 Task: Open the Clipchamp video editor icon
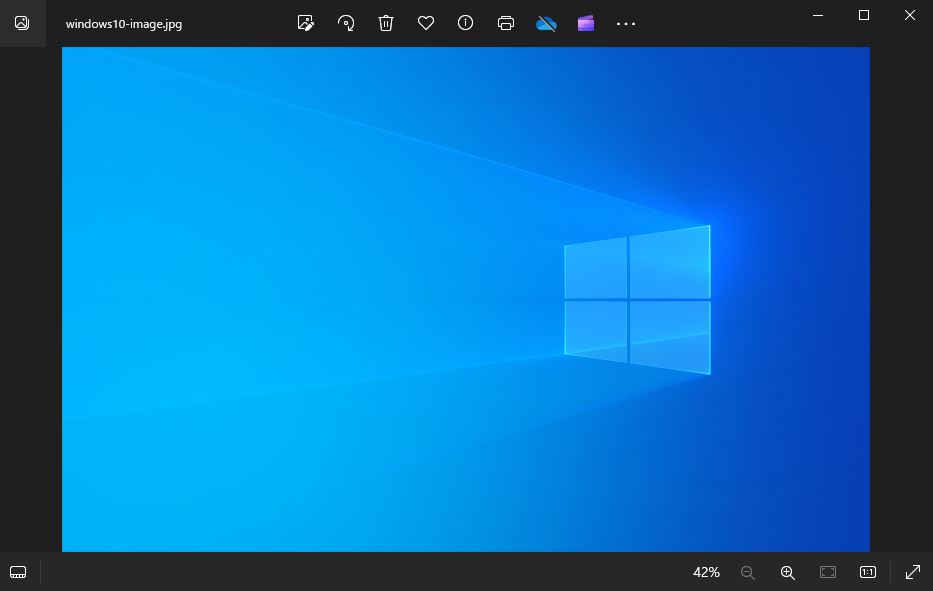(586, 23)
